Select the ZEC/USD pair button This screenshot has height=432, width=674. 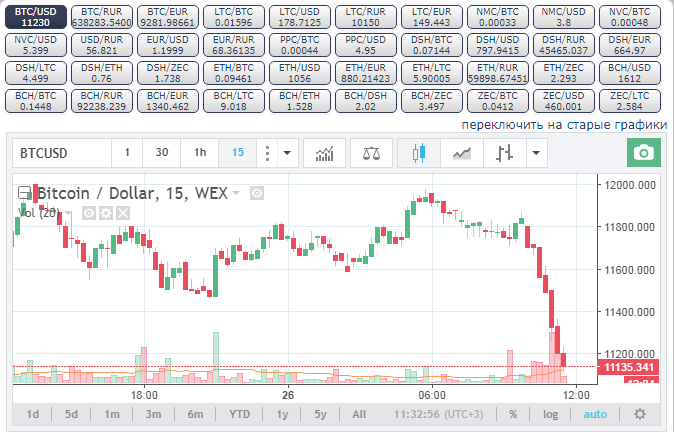coord(564,101)
